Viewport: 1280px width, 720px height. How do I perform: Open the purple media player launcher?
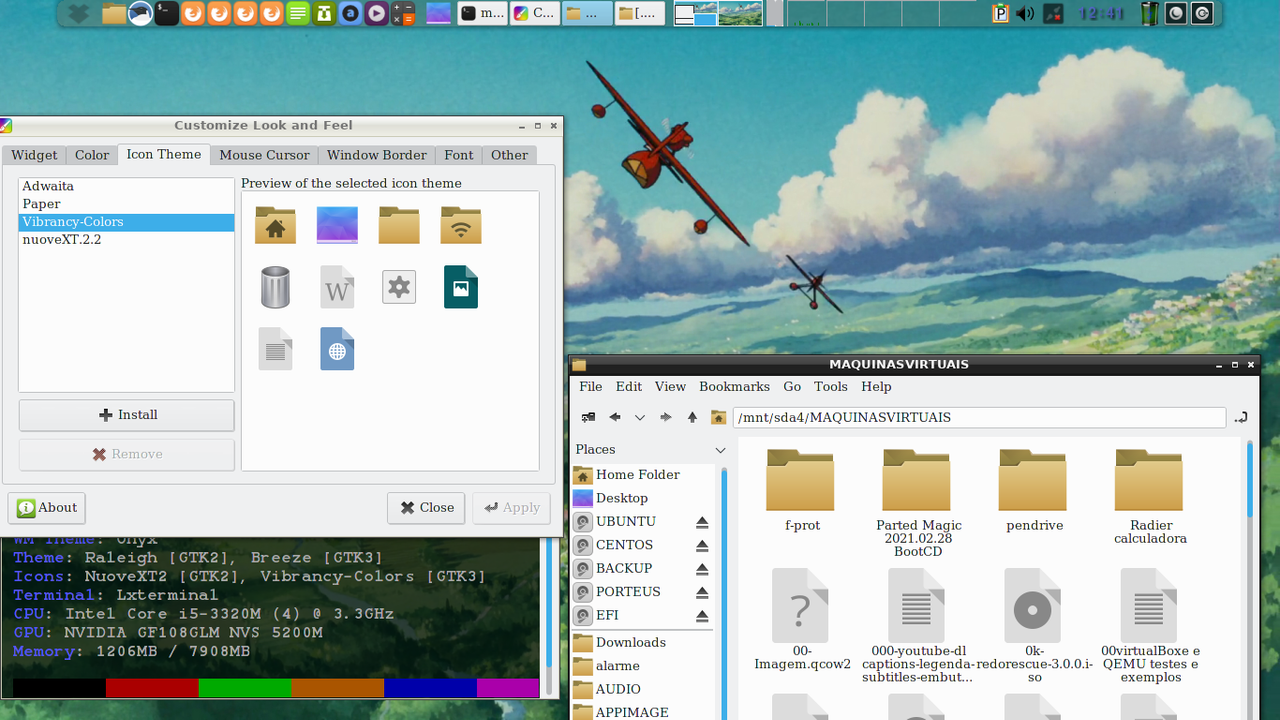click(x=376, y=13)
